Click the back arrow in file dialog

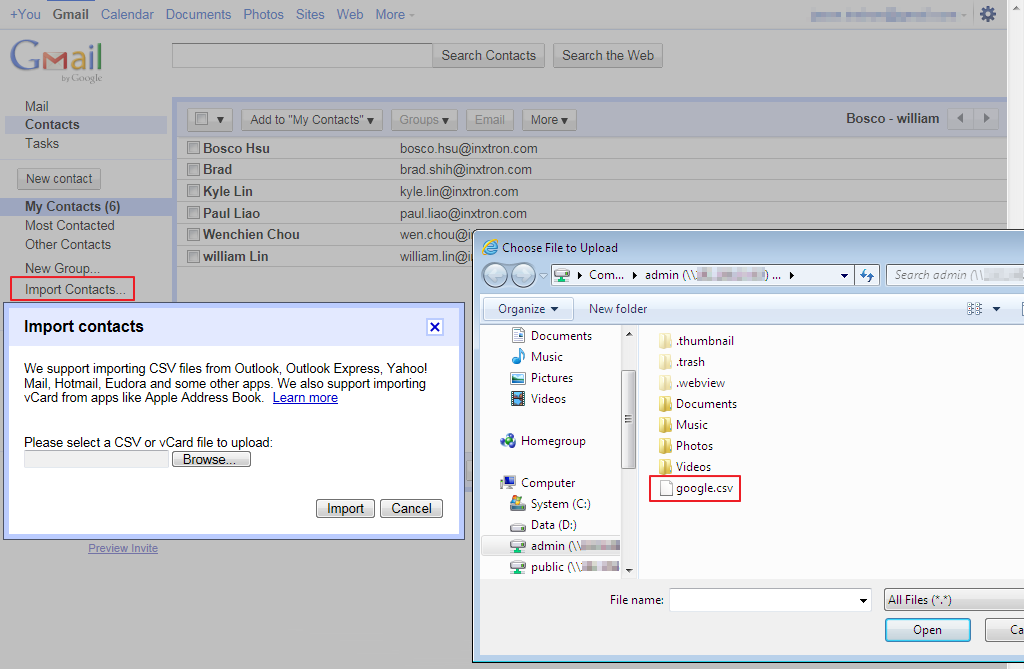(x=495, y=275)
